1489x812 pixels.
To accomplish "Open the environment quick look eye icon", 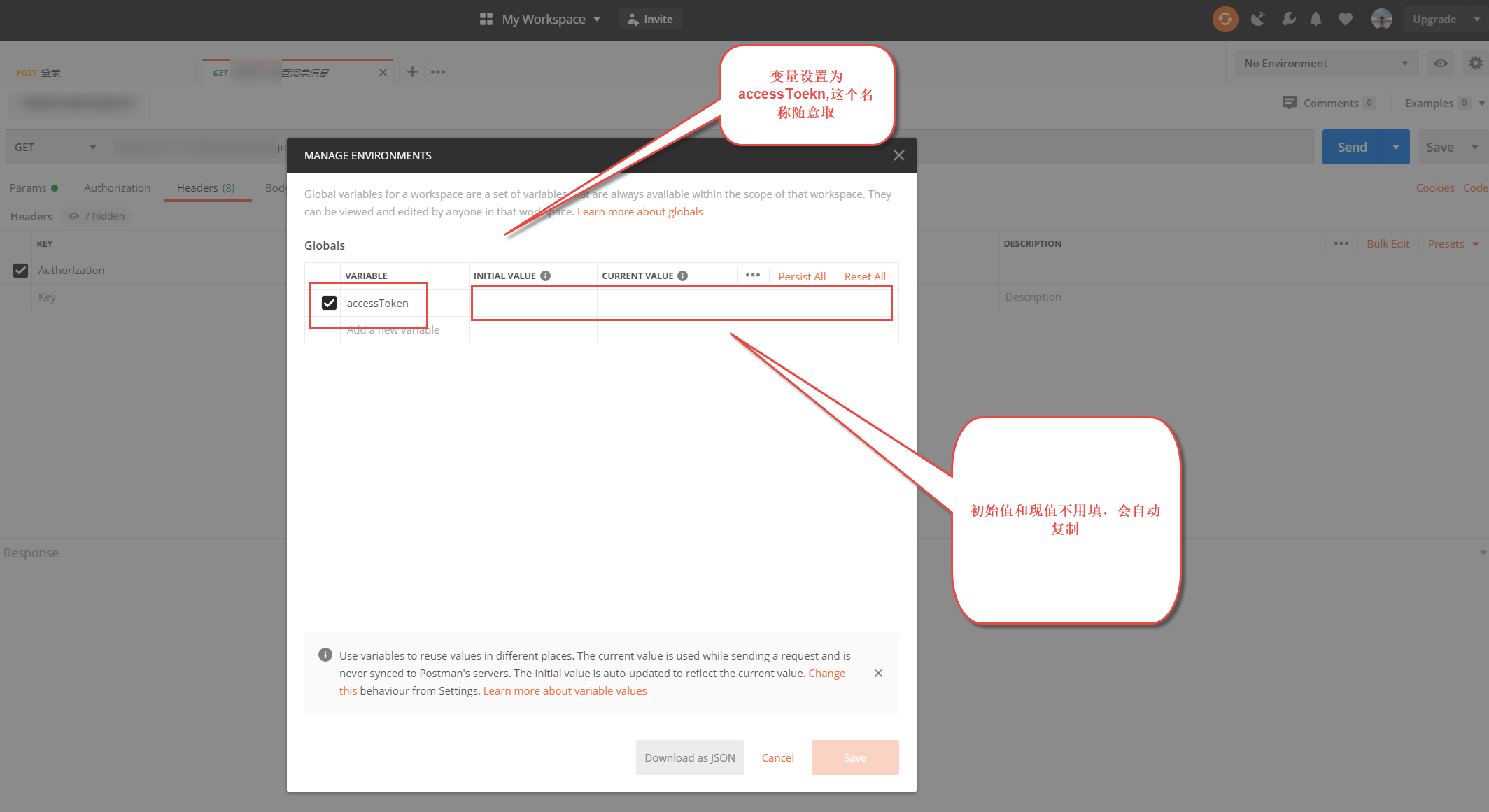I will [x=1440, y=63].
